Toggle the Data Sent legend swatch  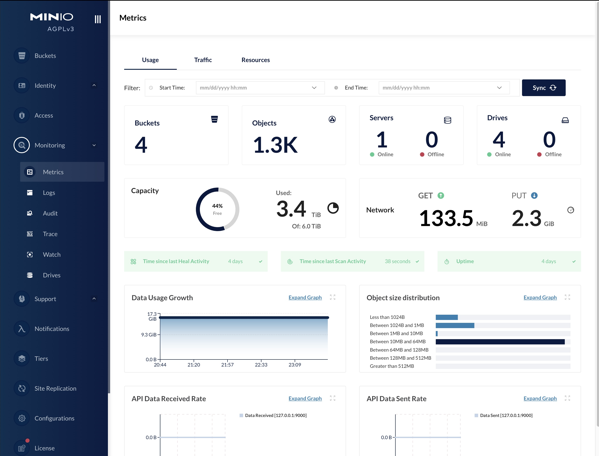pos(476,416)
